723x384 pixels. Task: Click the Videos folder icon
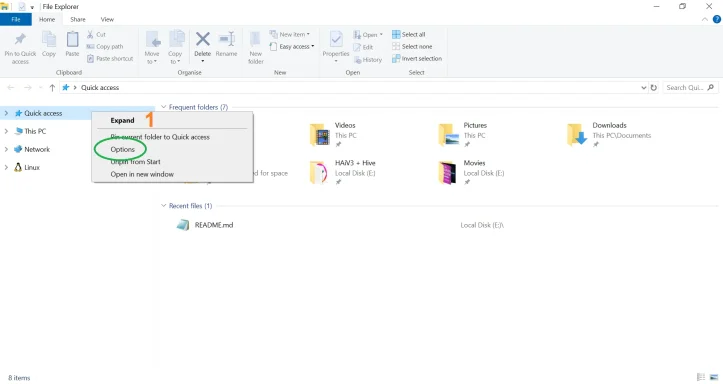319,135
